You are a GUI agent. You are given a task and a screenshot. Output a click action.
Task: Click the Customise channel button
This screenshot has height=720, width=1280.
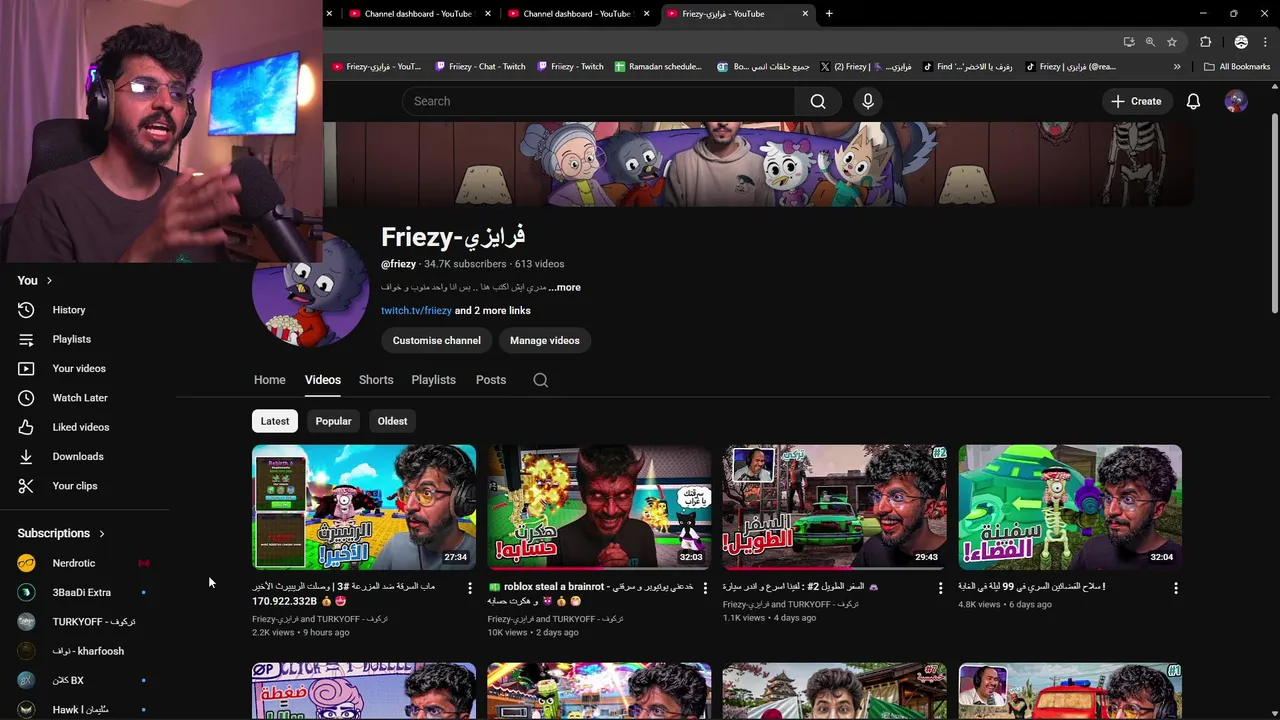pyautogui.click(x=436, y=340)
